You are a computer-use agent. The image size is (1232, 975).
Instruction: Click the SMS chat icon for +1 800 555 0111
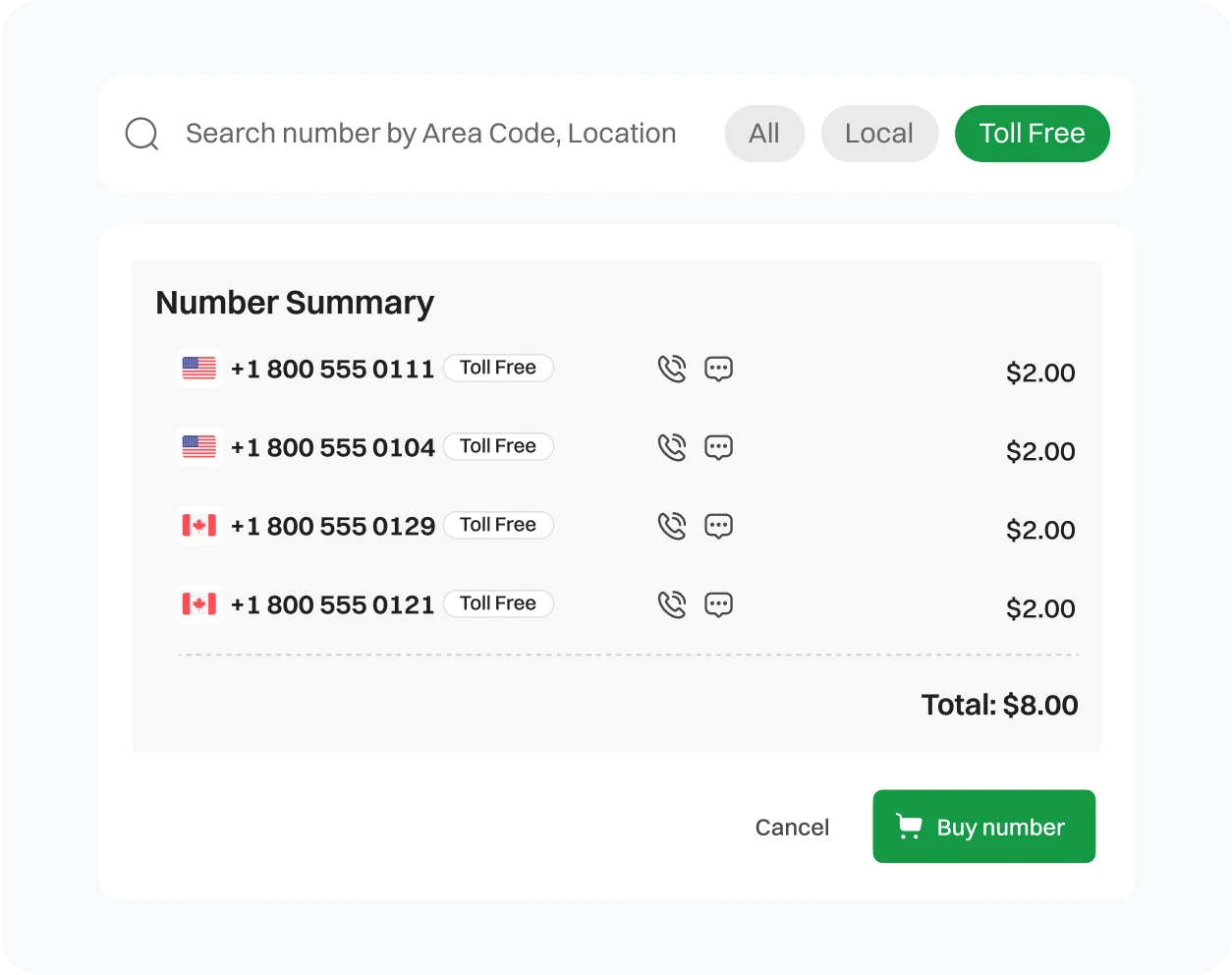point(718,368)
